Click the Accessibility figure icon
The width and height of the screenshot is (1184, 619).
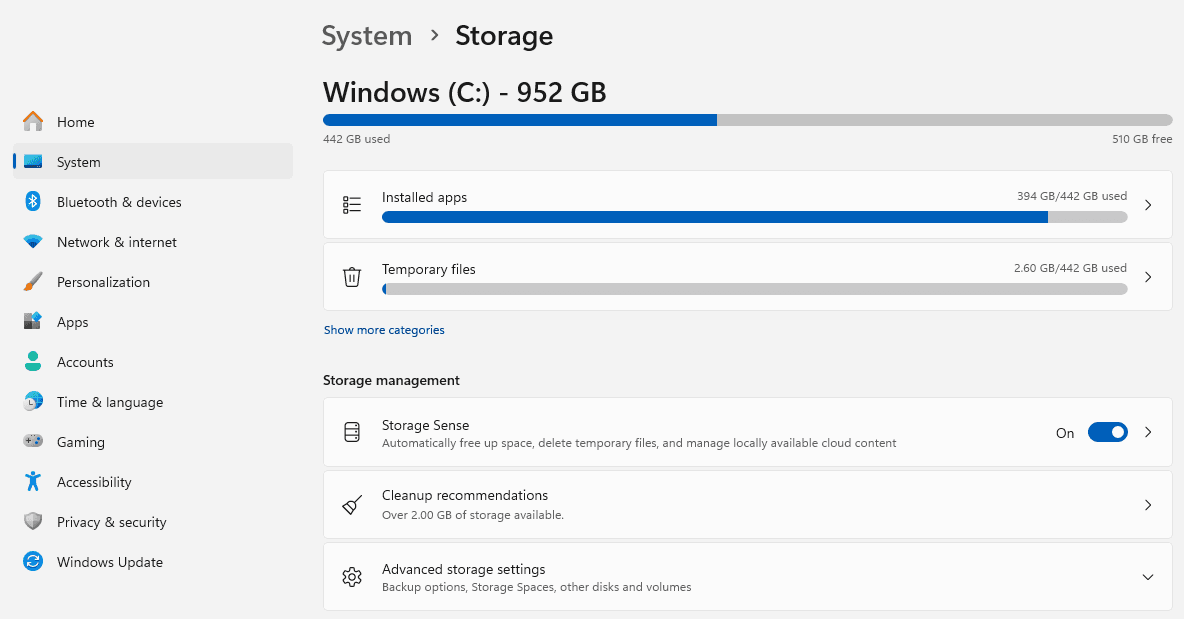coord(33,482)
